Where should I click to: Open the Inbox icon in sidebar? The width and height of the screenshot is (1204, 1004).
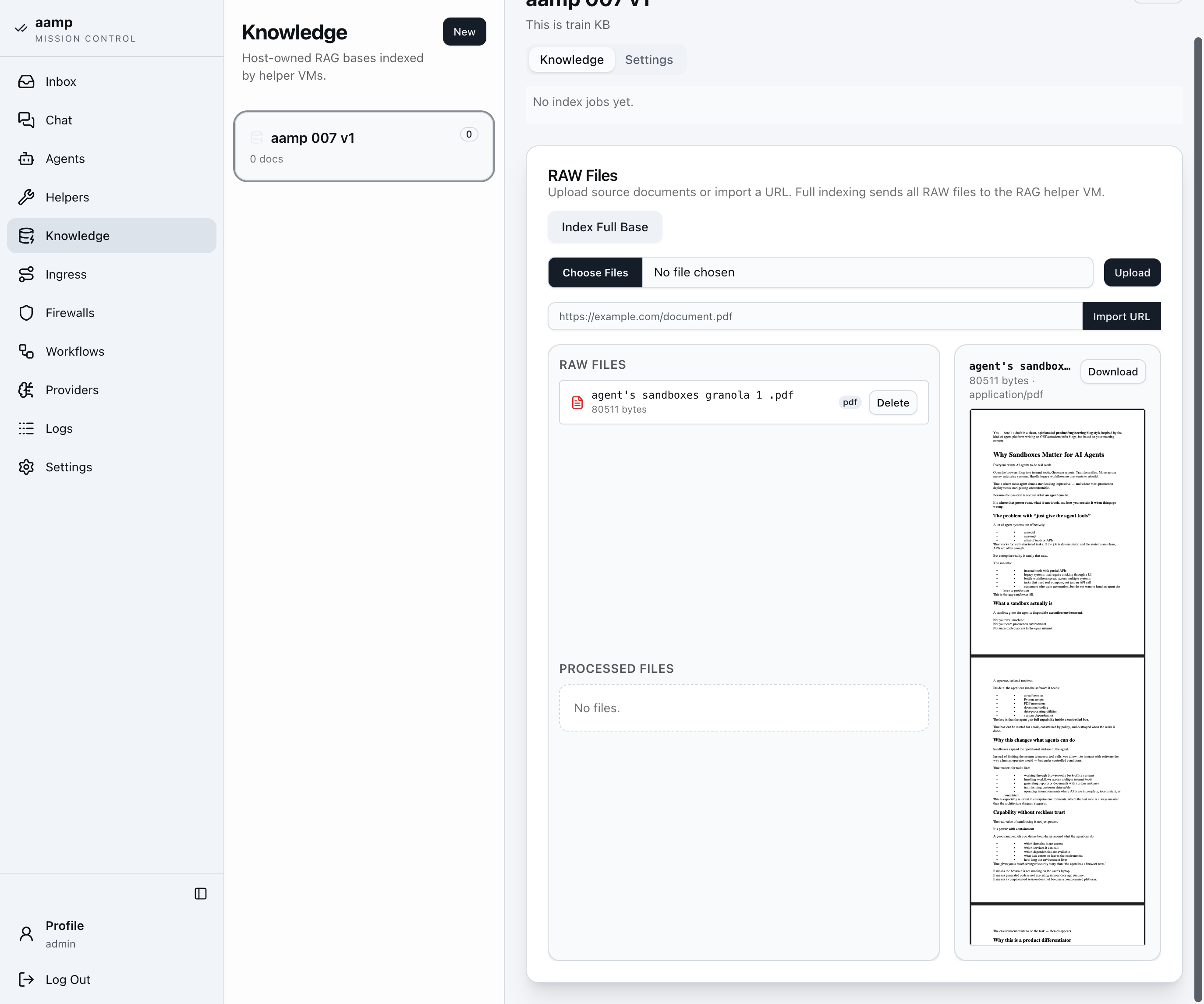tap(26, 81)
